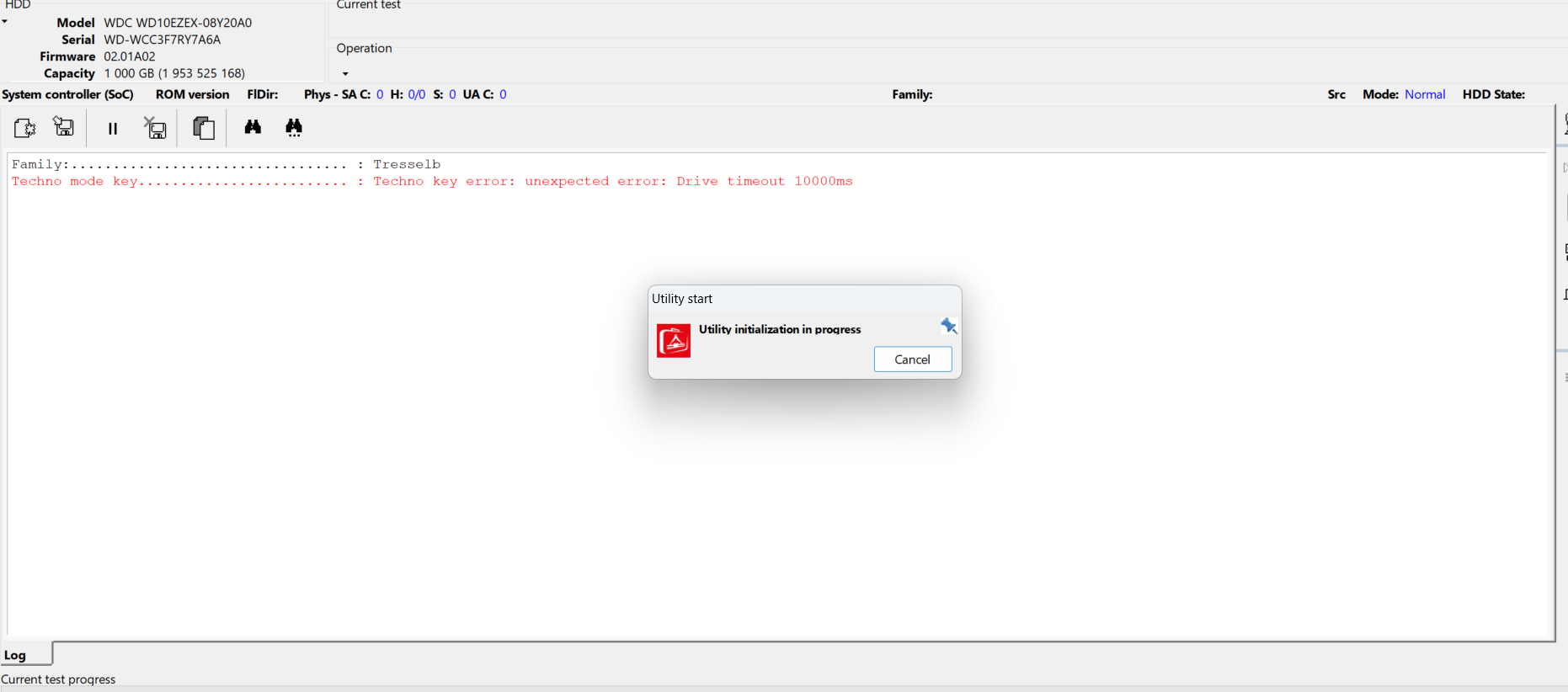Click the HDD State: label
The image size is (1568, 692).
(x=1494, y=94)
